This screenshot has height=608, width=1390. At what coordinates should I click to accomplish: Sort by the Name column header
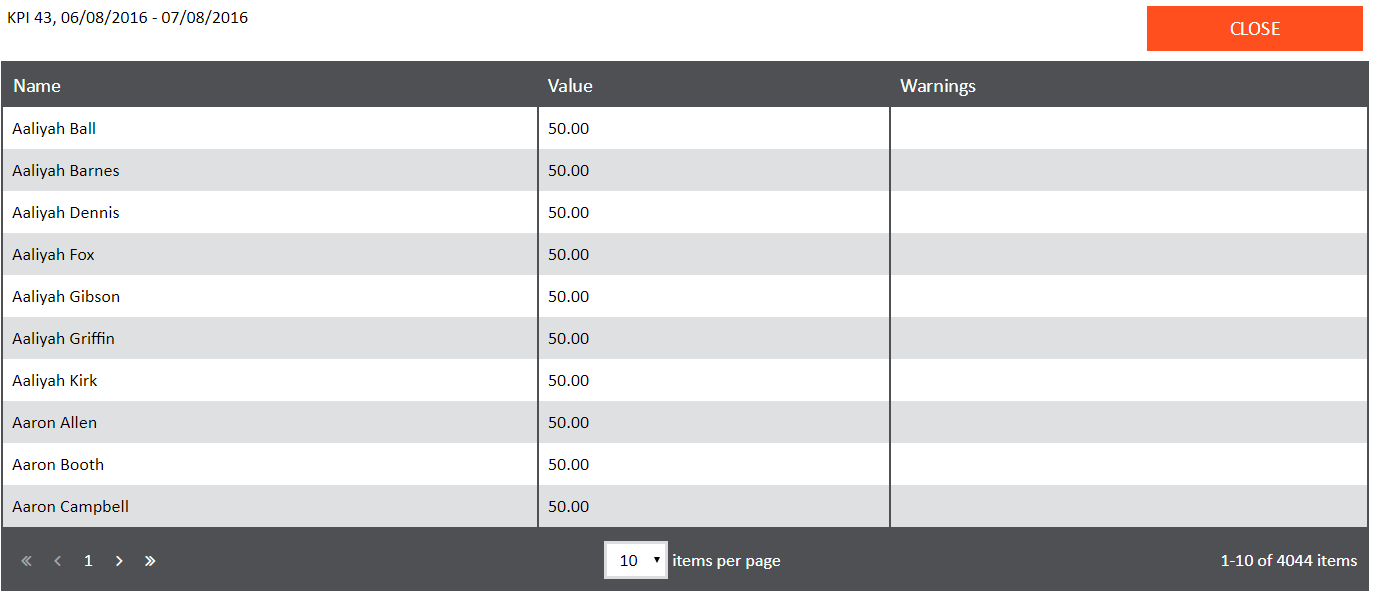point(37,86)
